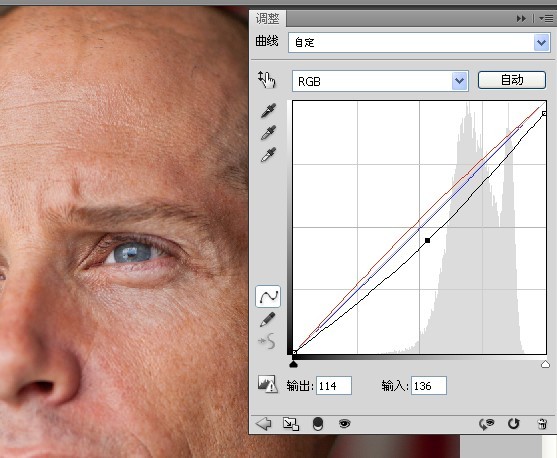Click view previous state icon
Screen dimensions: 557x458
pos(487,424)
